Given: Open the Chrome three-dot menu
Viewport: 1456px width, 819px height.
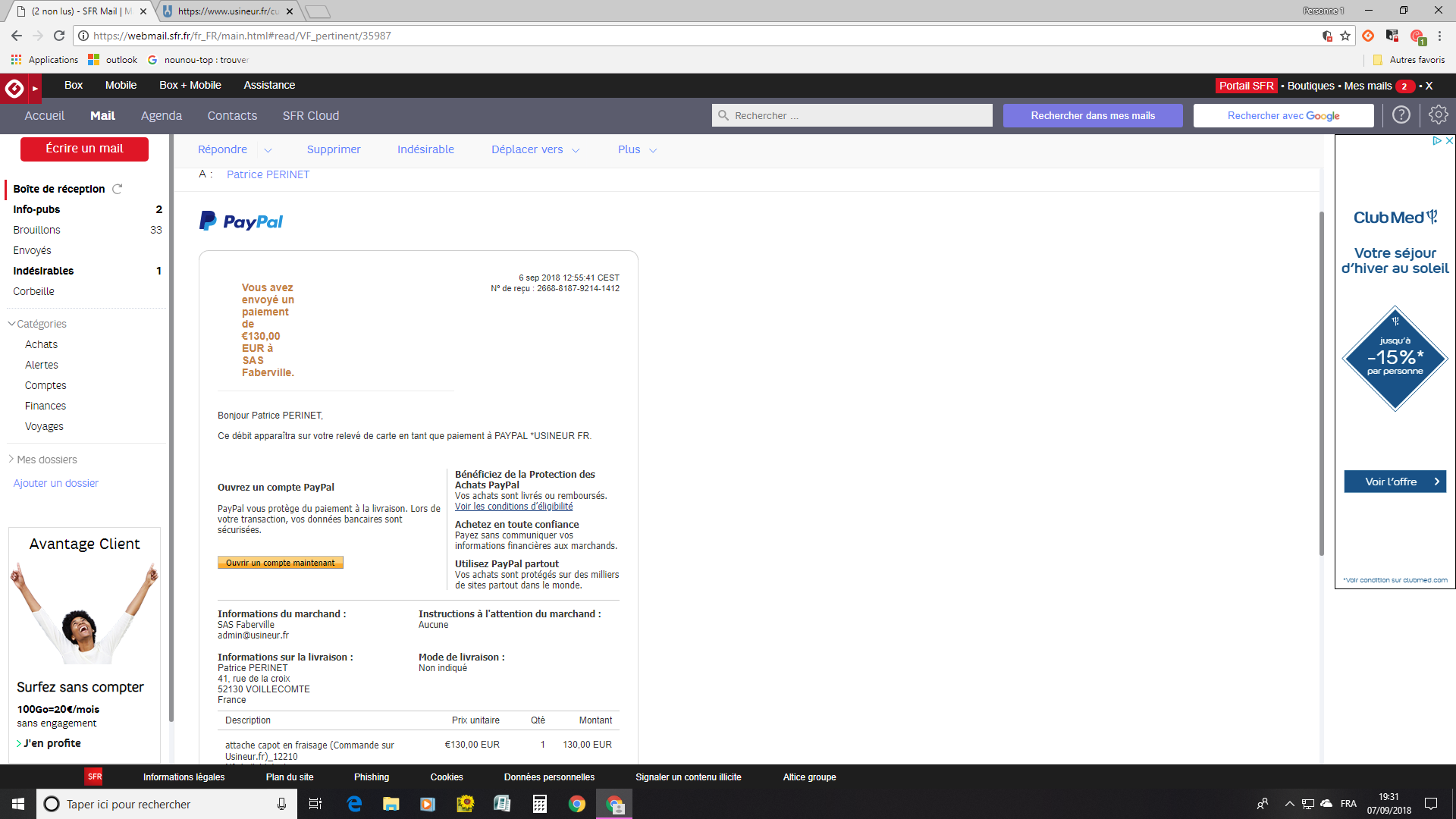Looking at the screenshot, I should coord(1439,36).
